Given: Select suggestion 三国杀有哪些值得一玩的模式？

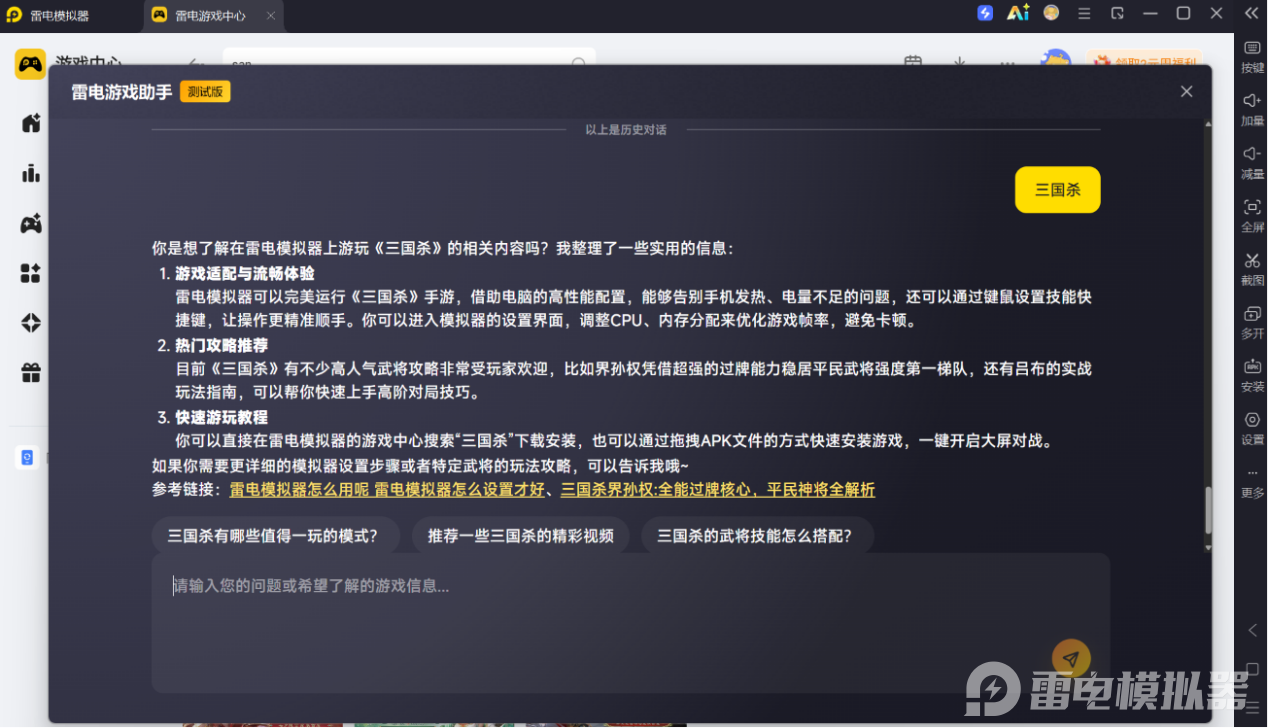Looking at the screenshot, I should click(x=275, y=535).
